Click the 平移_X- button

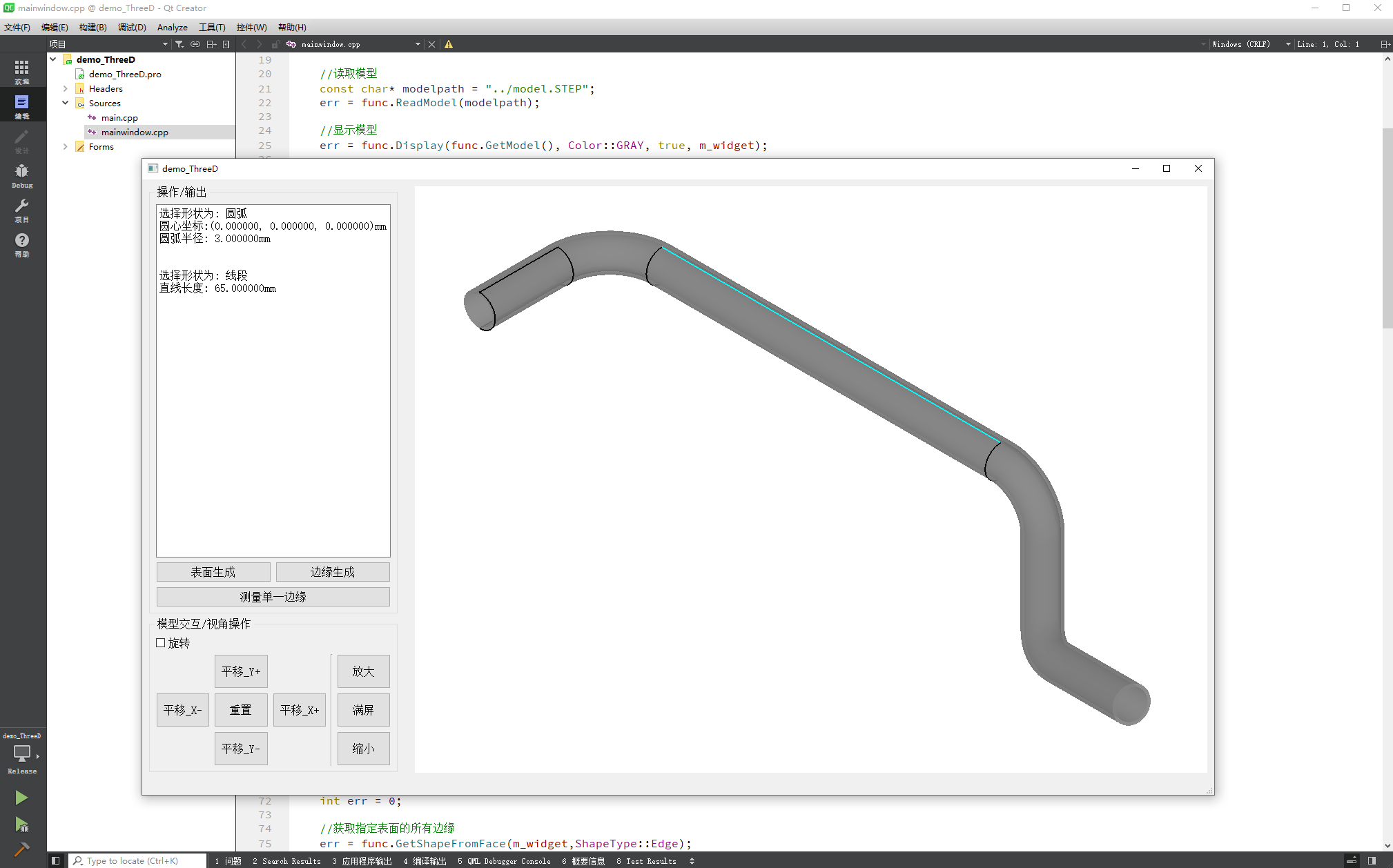(x=183, y=710)
